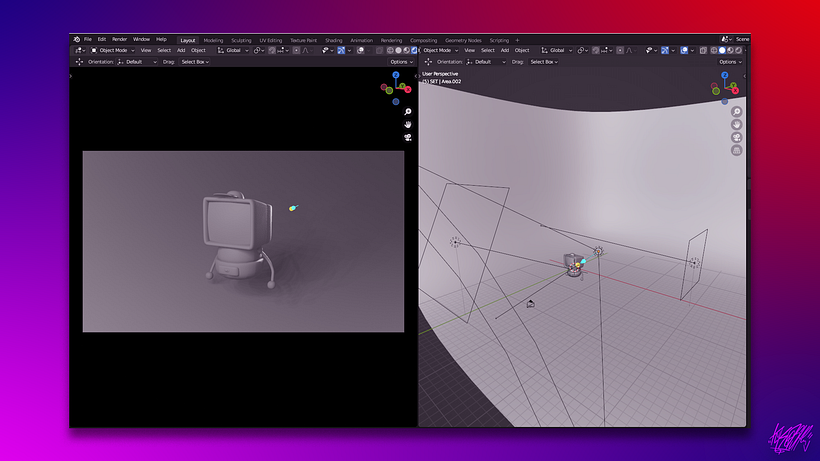This screenshot has height=461, width=820.
Task: Add a new workspace with plus button
Action: 517,40
